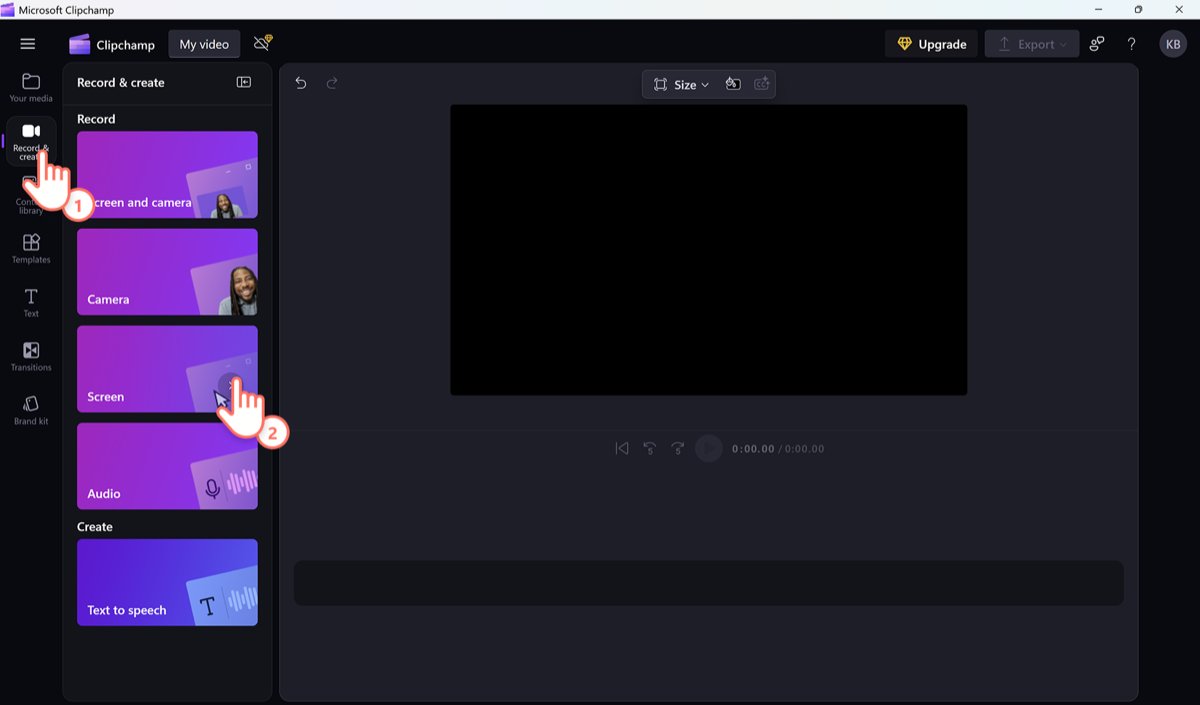Viewport: 1200px width, 705px height.
Task: Open the main hamburger menu
Action: pyautogui.click(x=28, y=43)
